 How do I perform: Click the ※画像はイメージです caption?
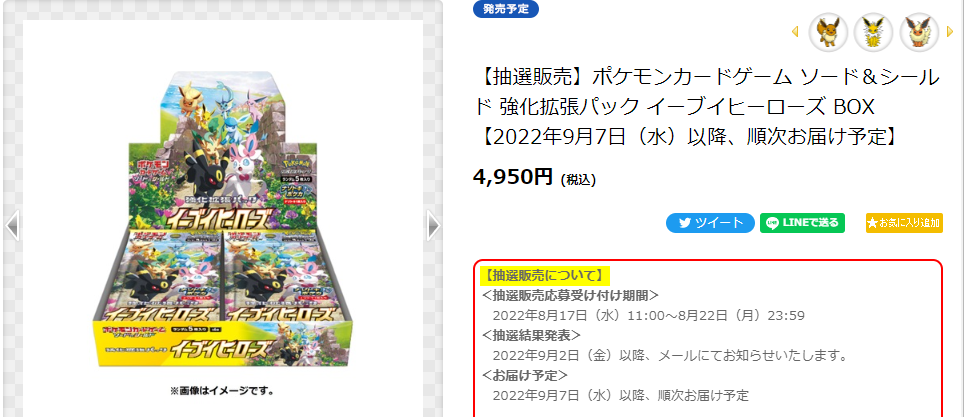click(x=222, y=391)
